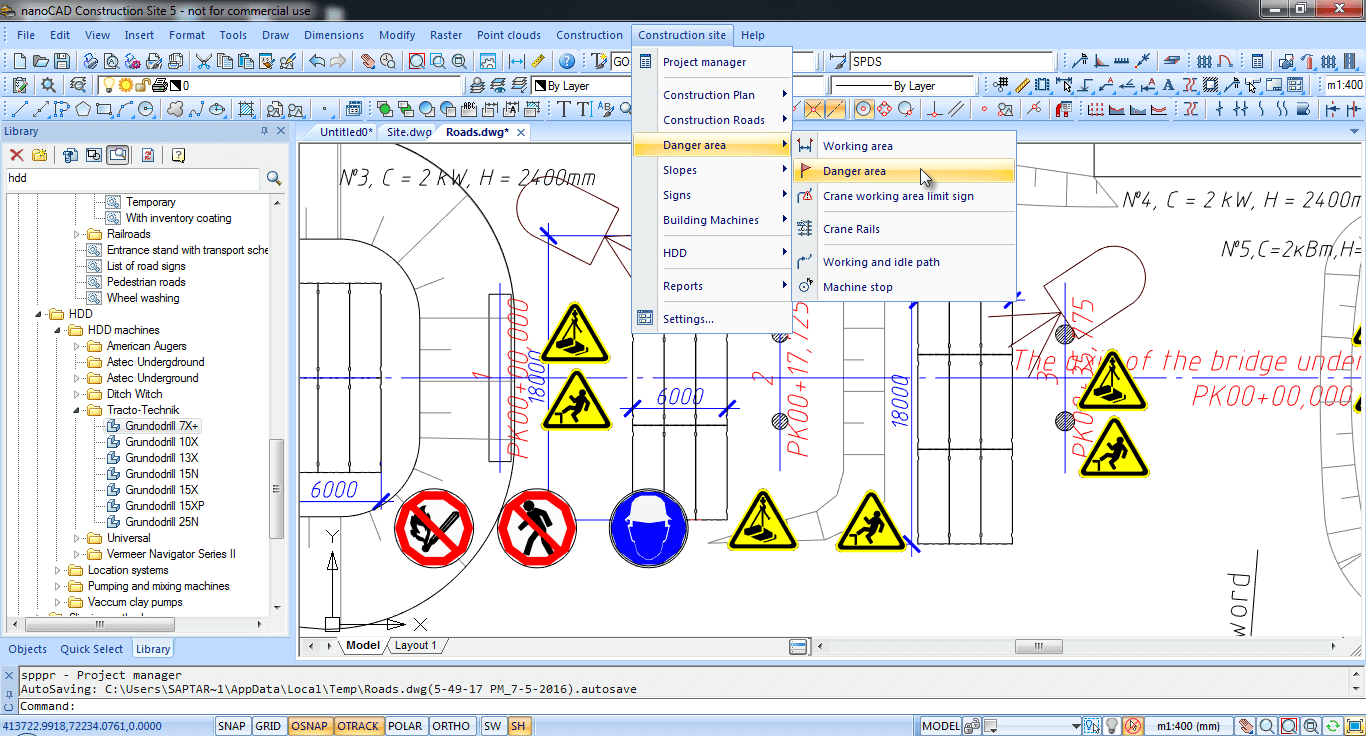
Task: Click the dimension style brush icon before SPDS
Action: tap(837, 61)
